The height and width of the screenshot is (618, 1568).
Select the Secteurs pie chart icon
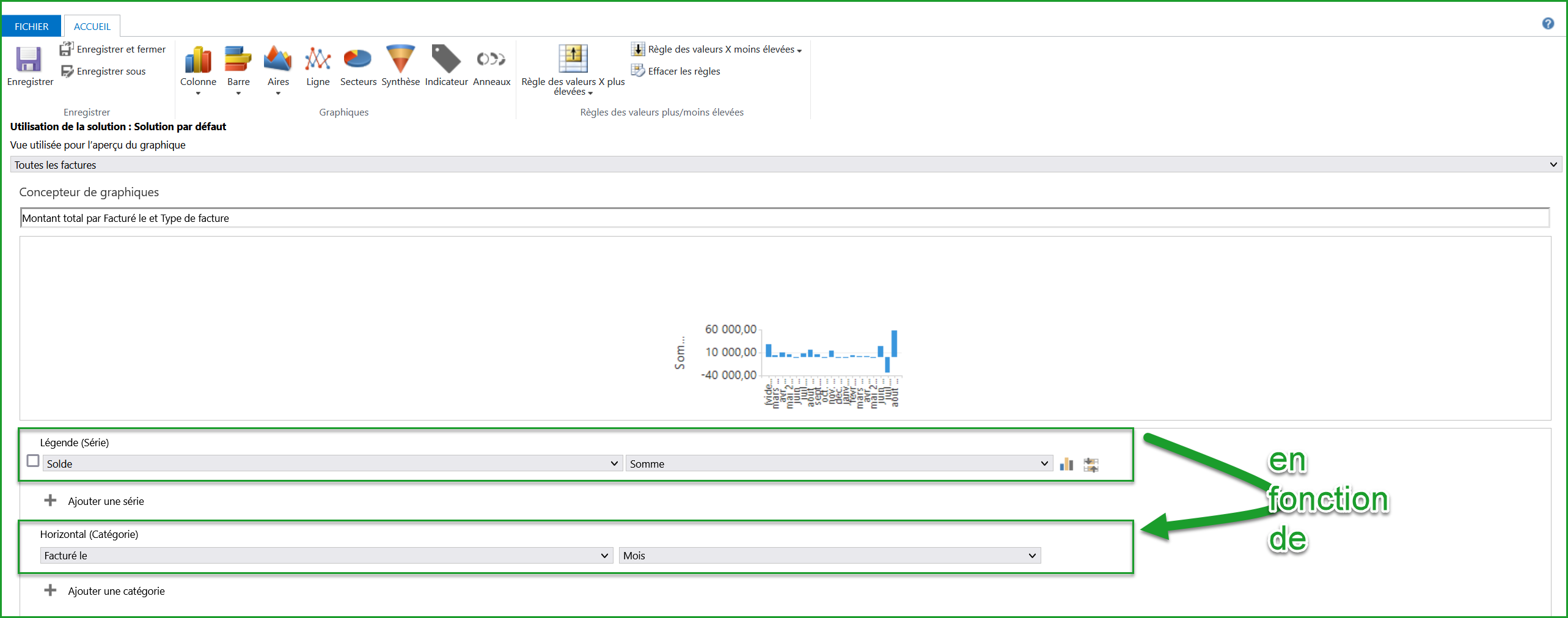[357, 60]
